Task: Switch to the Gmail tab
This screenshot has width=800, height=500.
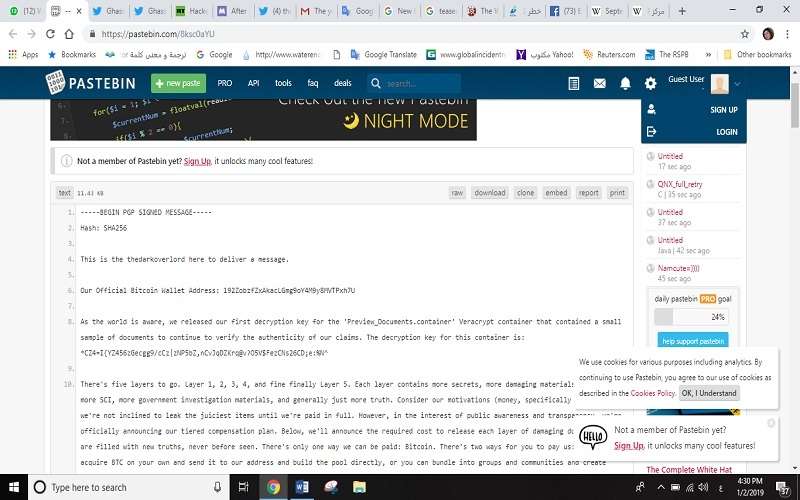Action: point(316,11)
